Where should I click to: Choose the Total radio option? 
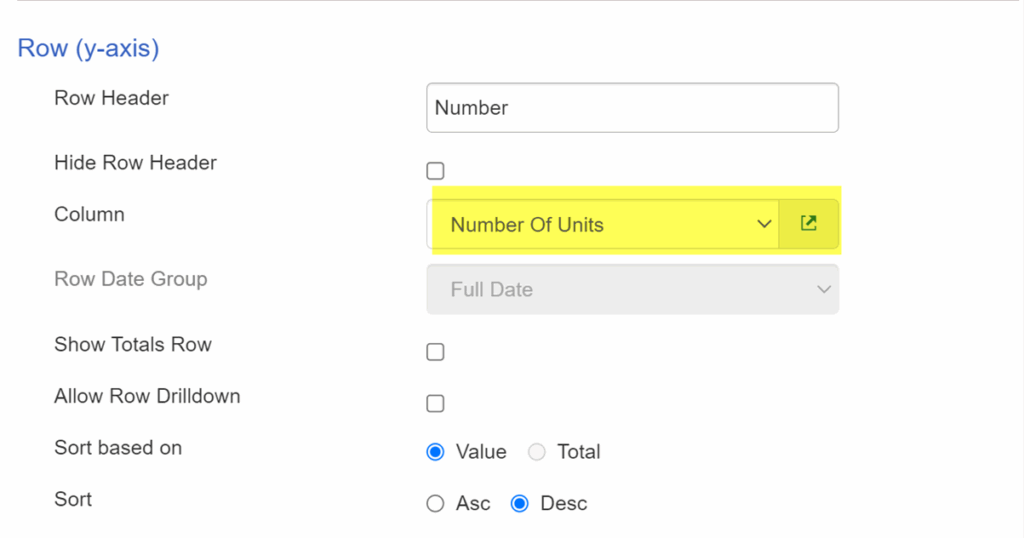(537, 452)
